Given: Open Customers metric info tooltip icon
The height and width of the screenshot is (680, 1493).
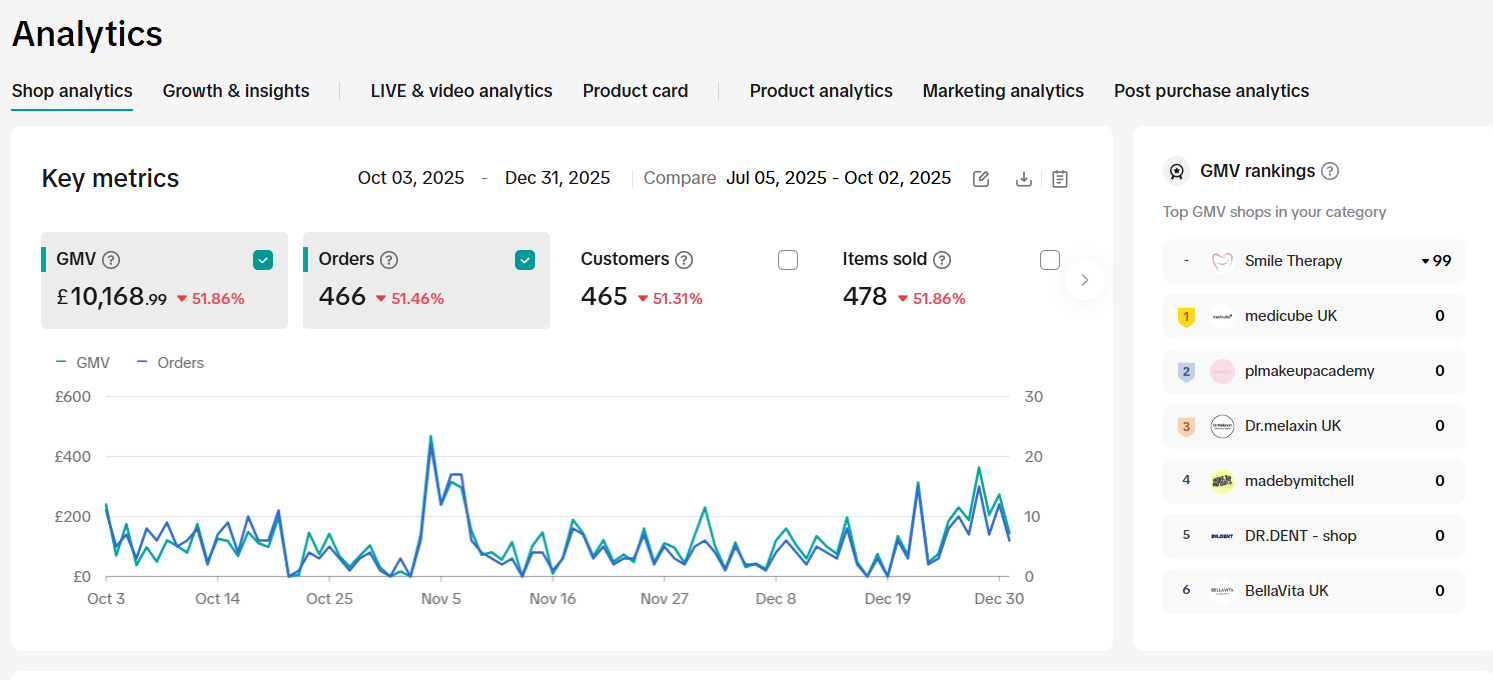Looking at the screenshot, I should [684, 260].
